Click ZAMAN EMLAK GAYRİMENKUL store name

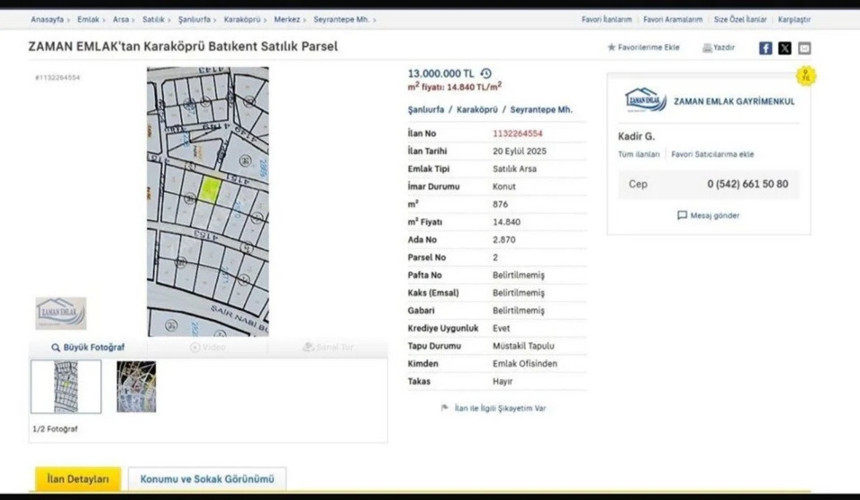734,101
